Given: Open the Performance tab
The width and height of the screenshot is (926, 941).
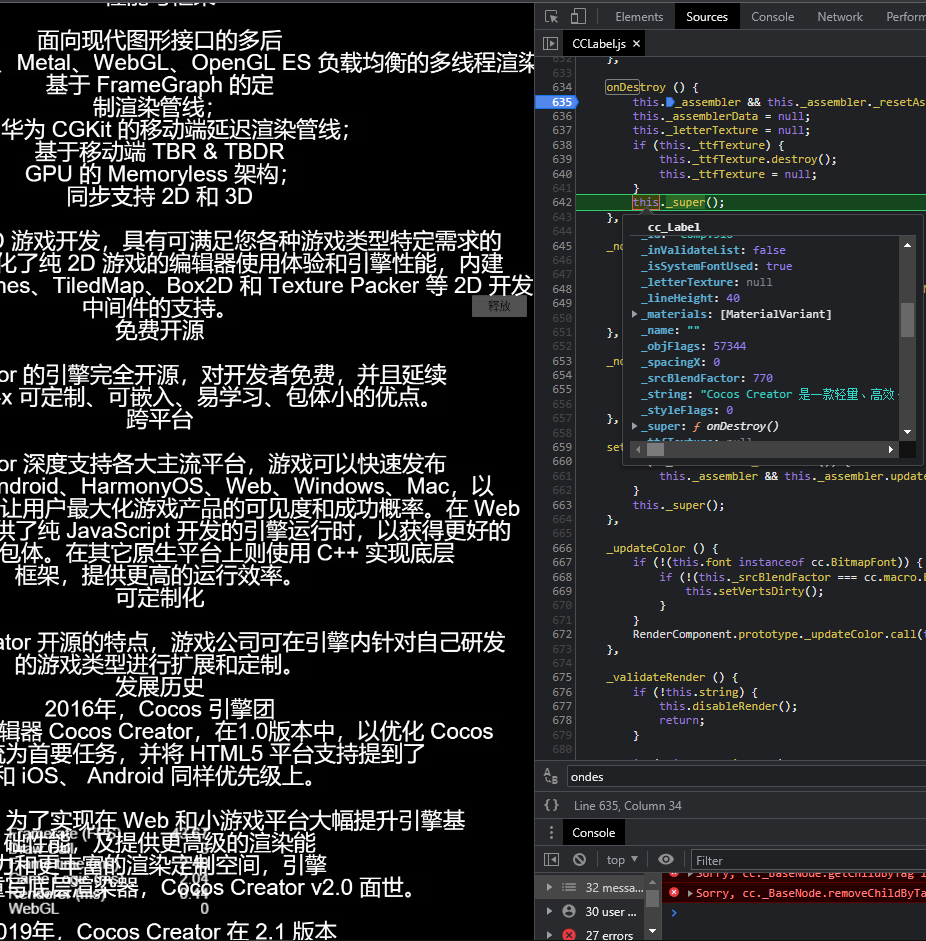Looking at the screenshot, I should [905, 17].
